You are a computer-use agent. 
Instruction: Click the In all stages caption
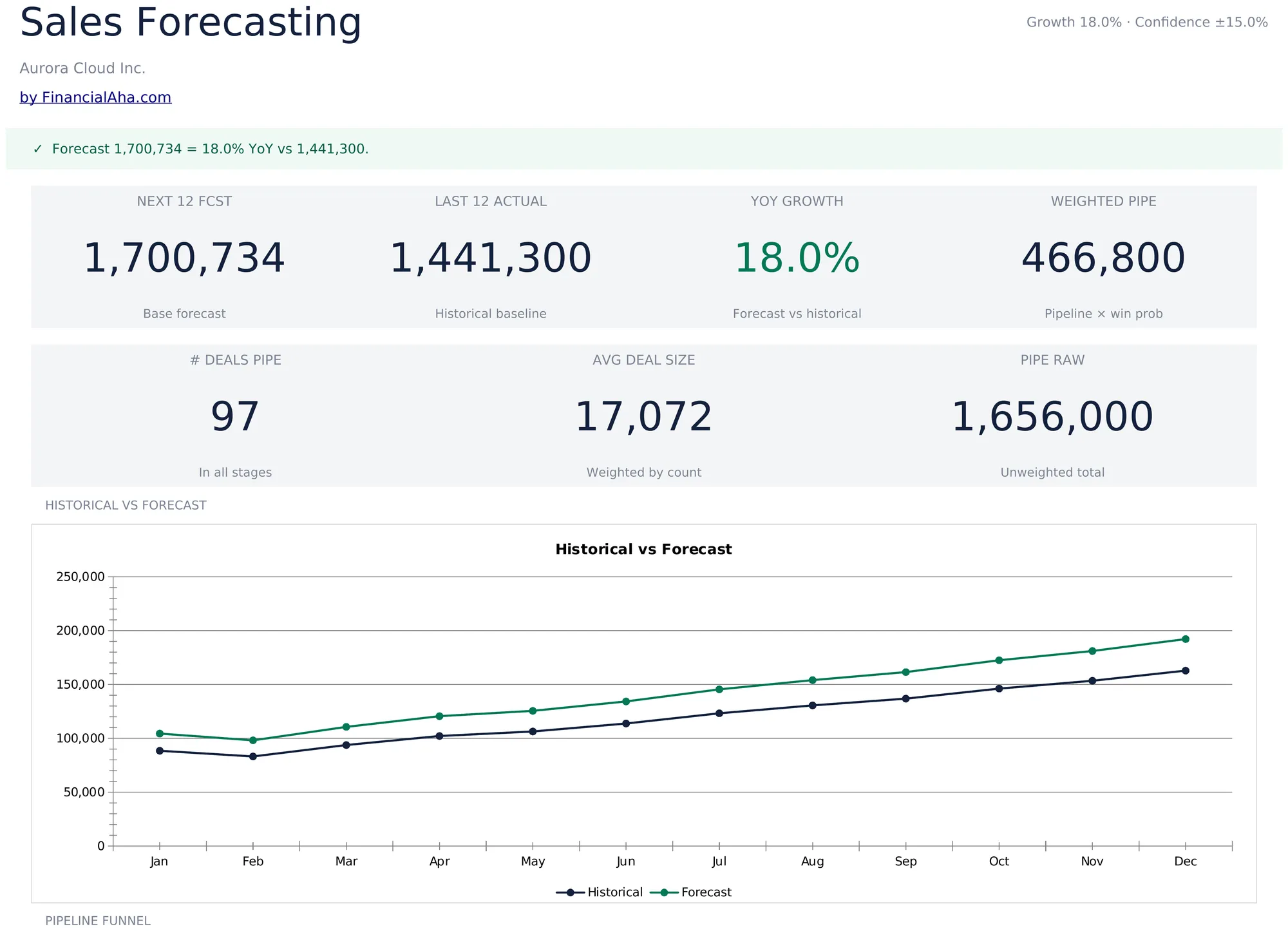(x=235, y=472)
